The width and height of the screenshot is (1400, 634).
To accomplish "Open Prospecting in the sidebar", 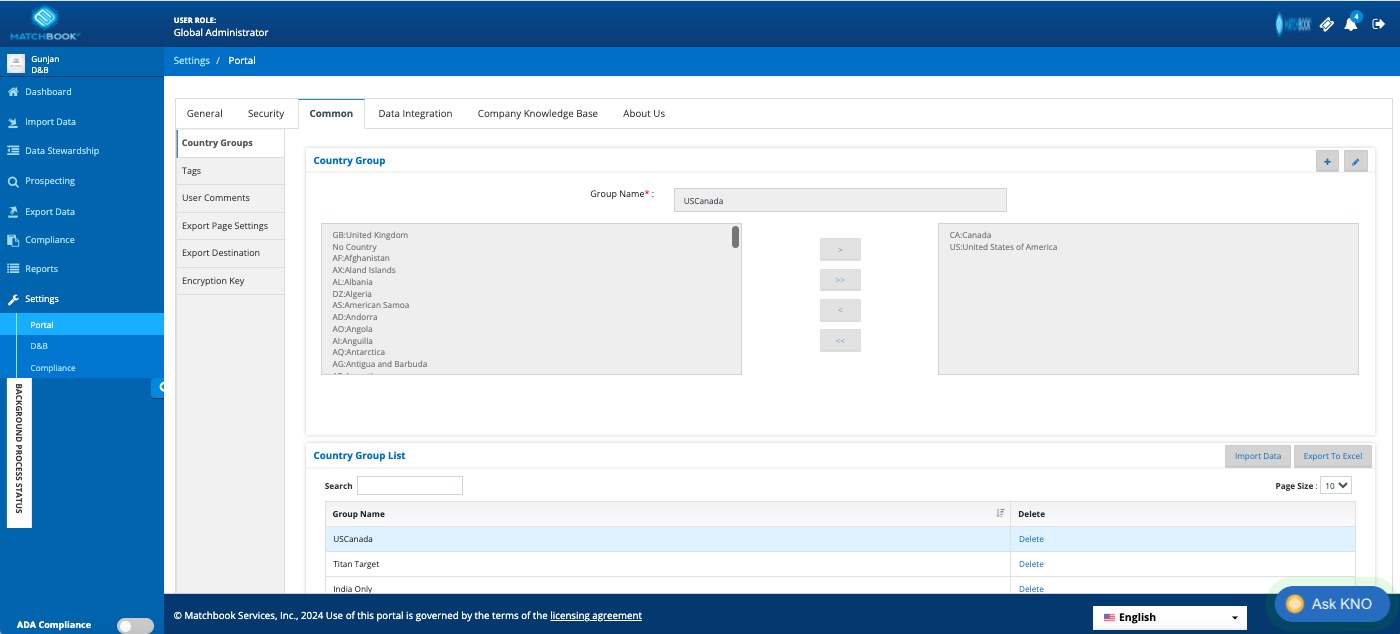I will (50, 181).
